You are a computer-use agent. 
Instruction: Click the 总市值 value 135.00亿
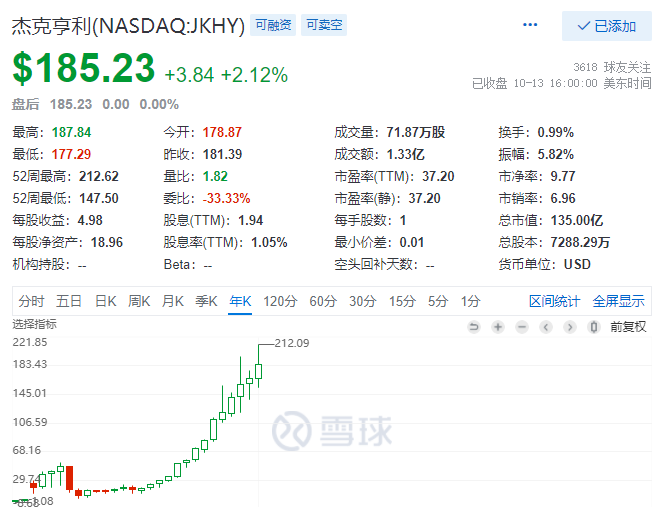pyautogui.click(x=577, y=220)
